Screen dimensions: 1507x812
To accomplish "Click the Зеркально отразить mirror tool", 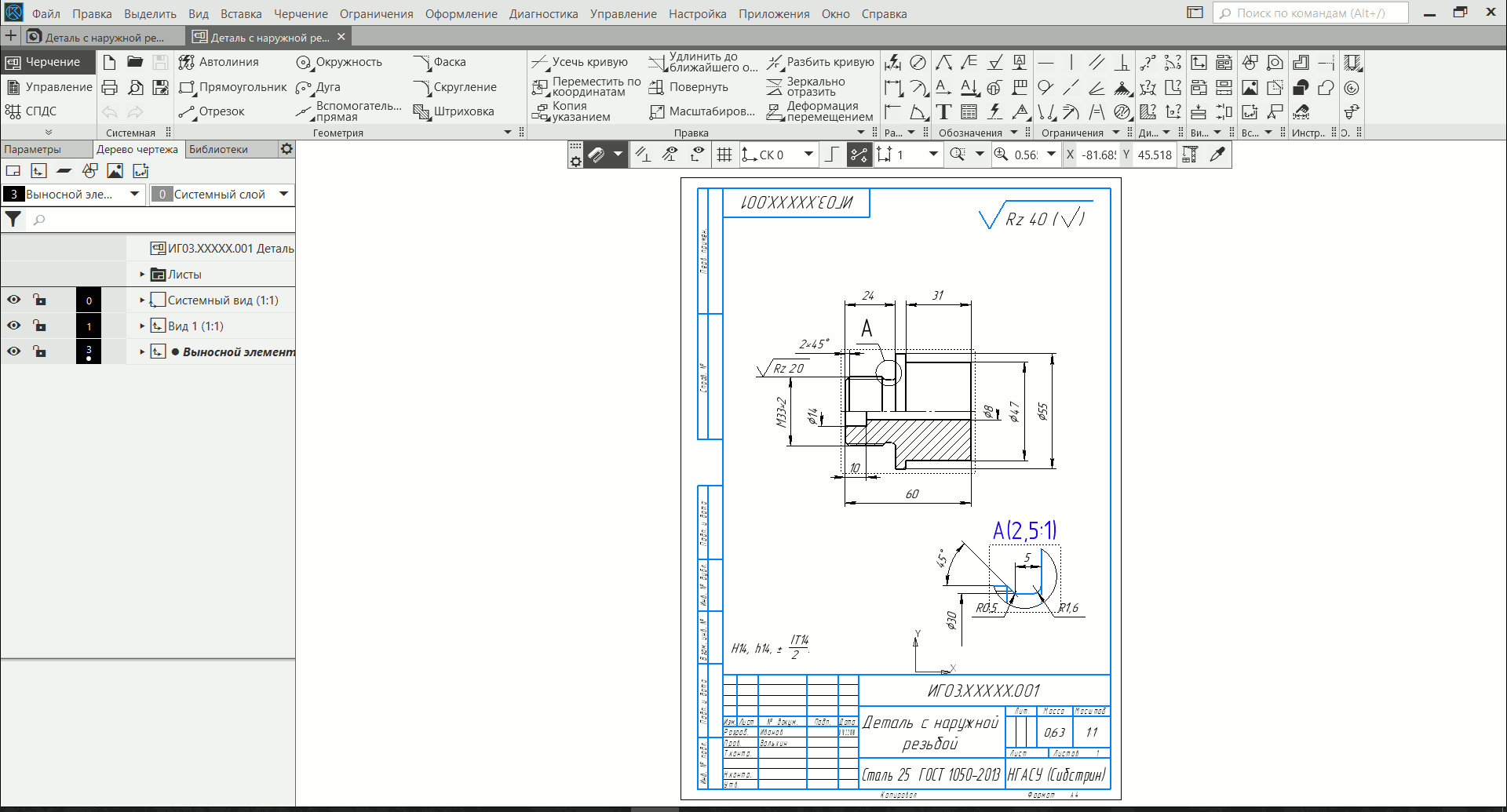I will [x=807, y=86].
